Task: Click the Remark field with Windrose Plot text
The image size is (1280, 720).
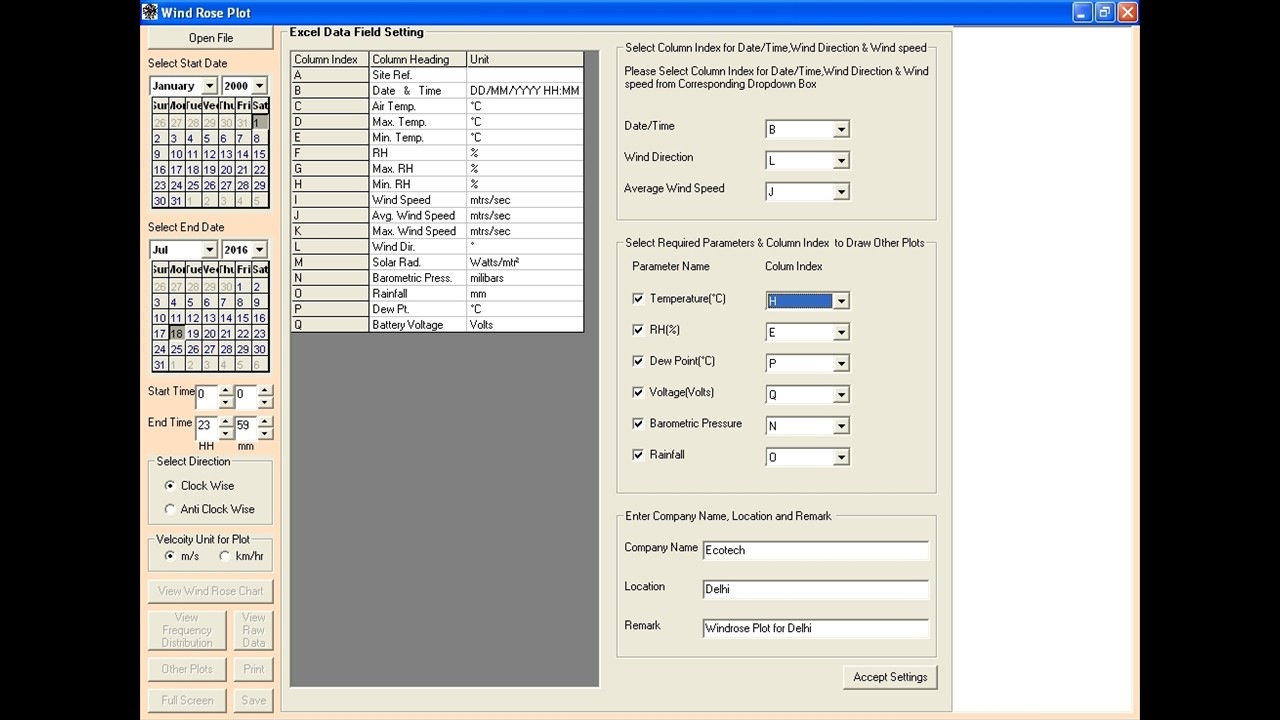Action: pyautogui.click(x=815, y=628)
